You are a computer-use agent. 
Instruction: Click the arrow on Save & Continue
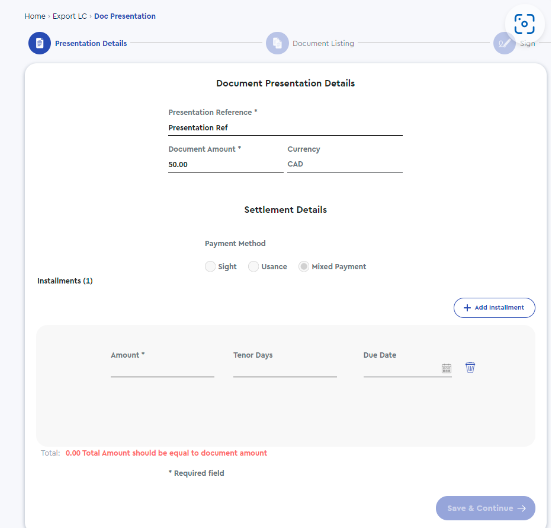[x=522, y=508]
